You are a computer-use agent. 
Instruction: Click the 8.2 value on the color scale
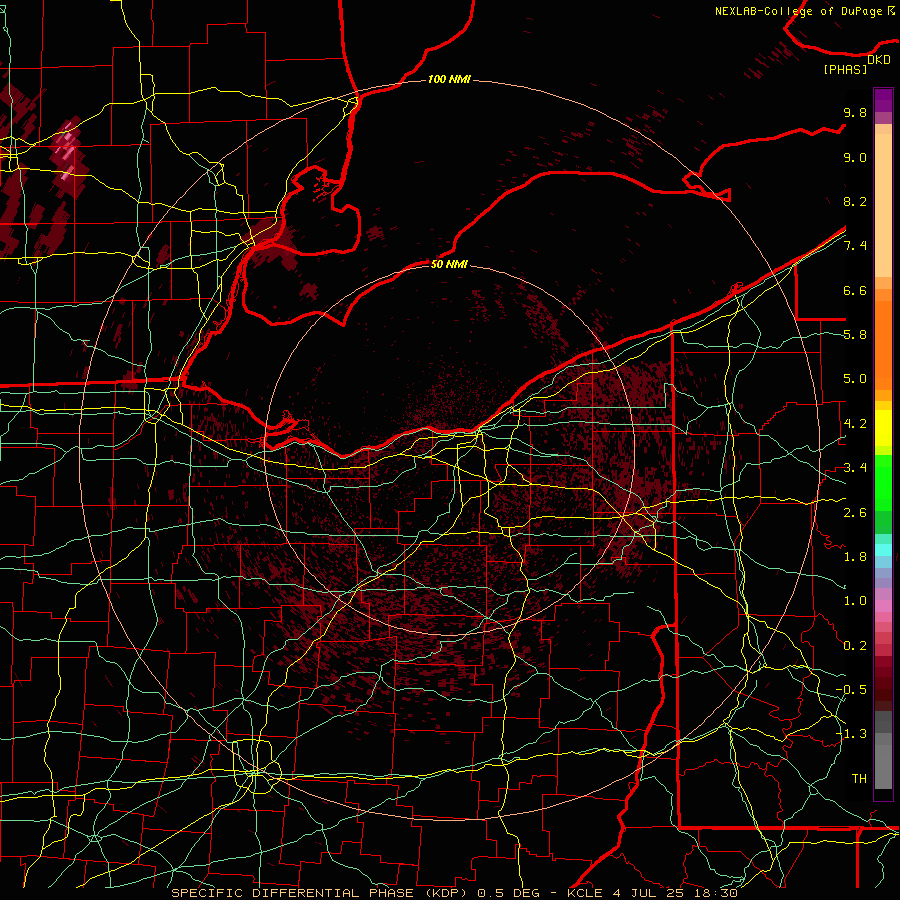pos(855,201)
